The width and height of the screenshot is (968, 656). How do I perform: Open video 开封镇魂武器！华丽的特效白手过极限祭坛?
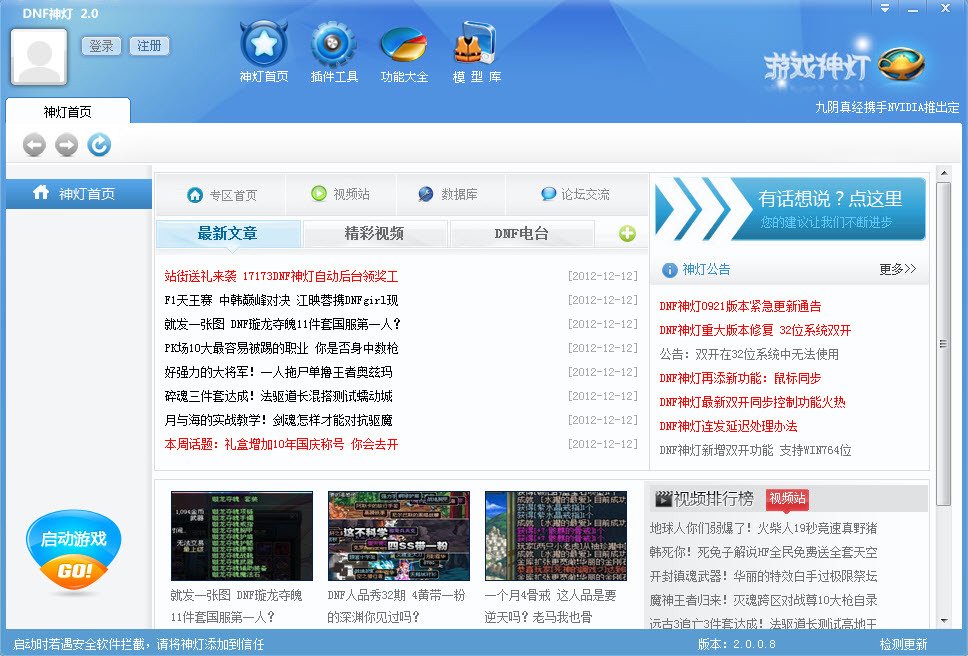763,576
